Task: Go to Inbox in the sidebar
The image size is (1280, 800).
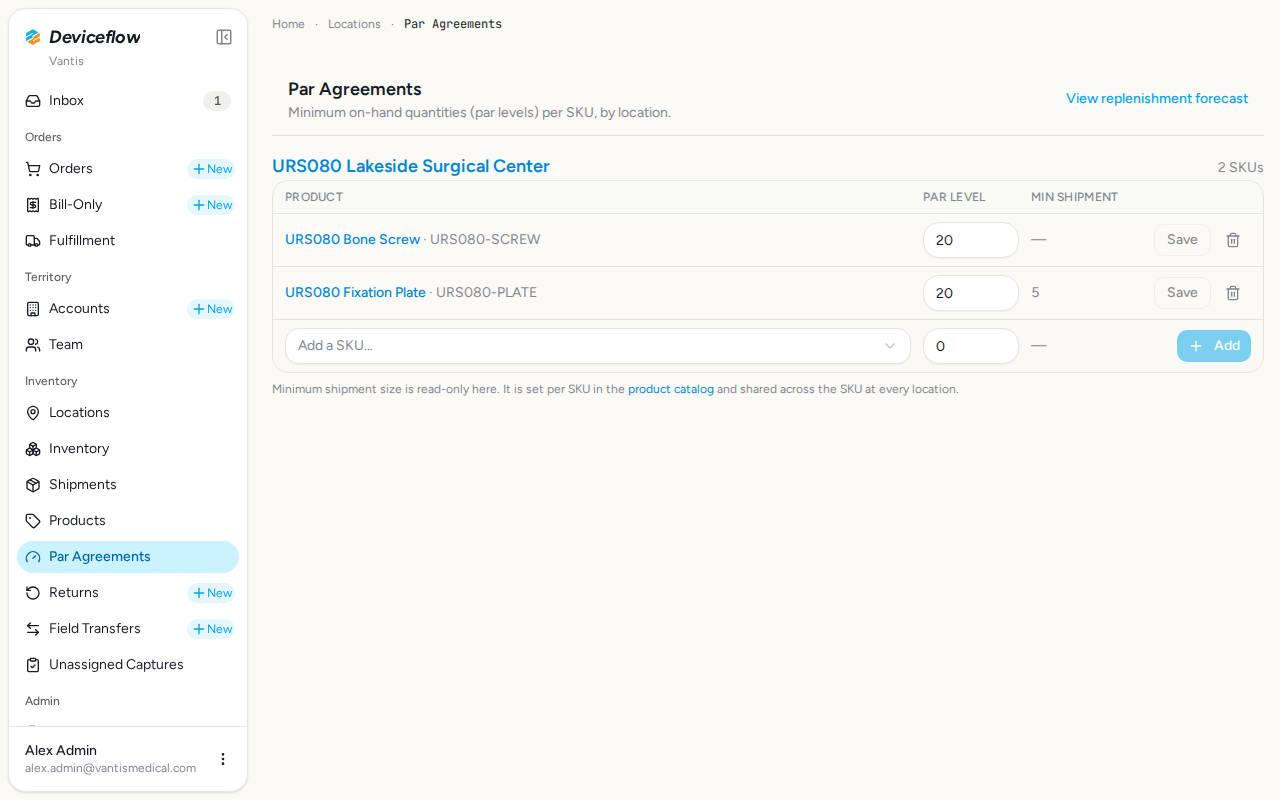Action: (128, 101)
